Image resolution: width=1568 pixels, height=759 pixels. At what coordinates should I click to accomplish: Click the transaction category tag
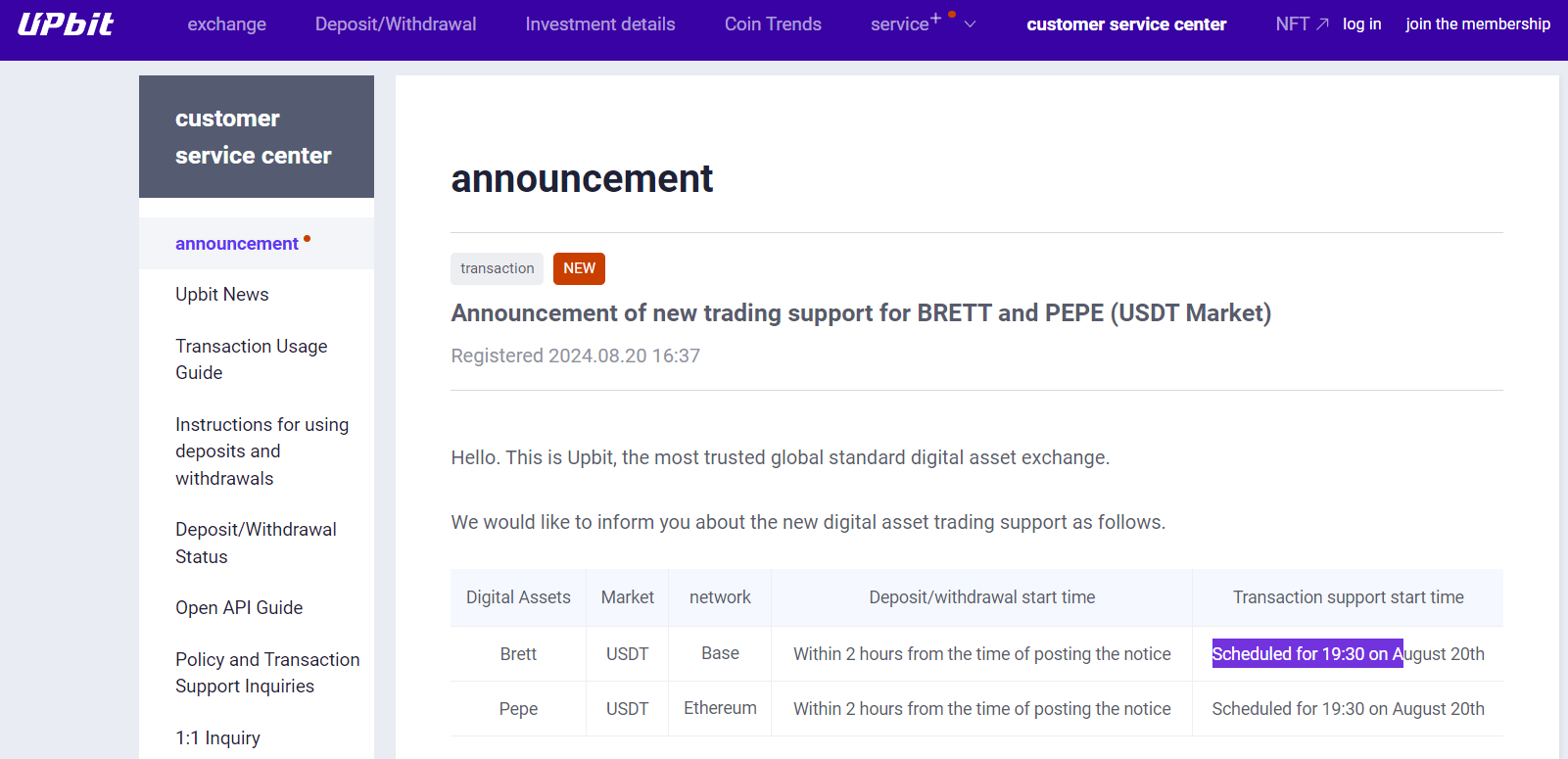click(498, 268)
